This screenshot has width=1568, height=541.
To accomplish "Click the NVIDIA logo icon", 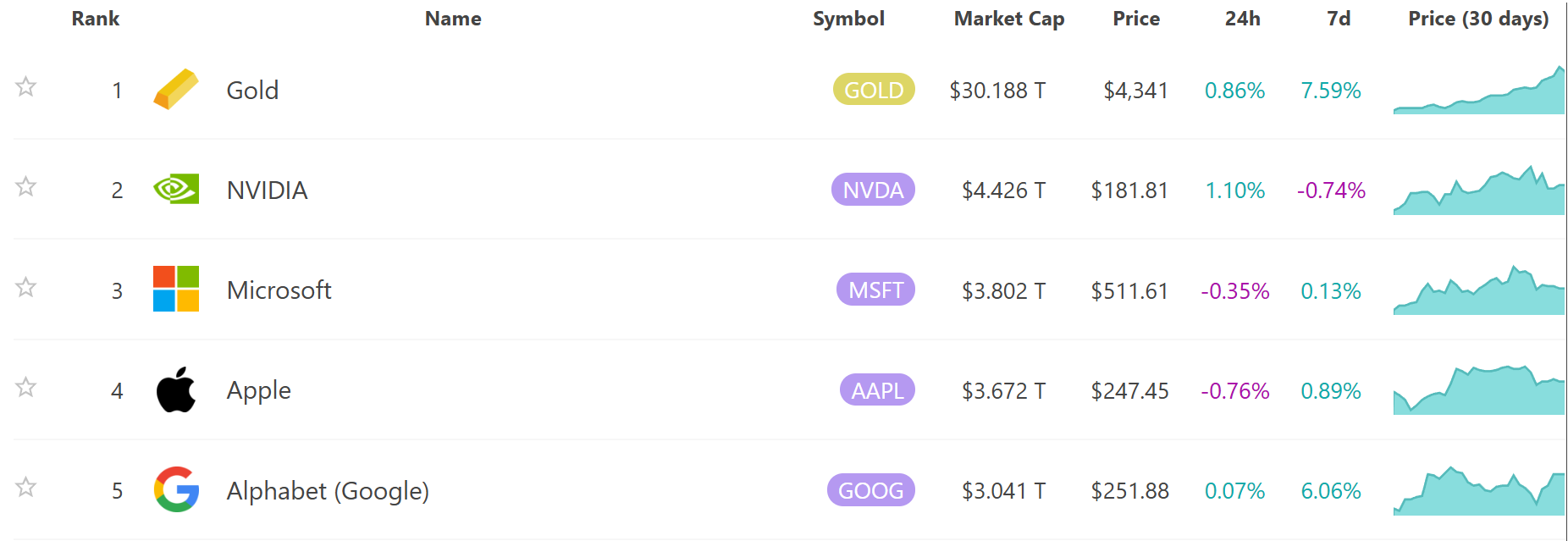I will point(176,189).
